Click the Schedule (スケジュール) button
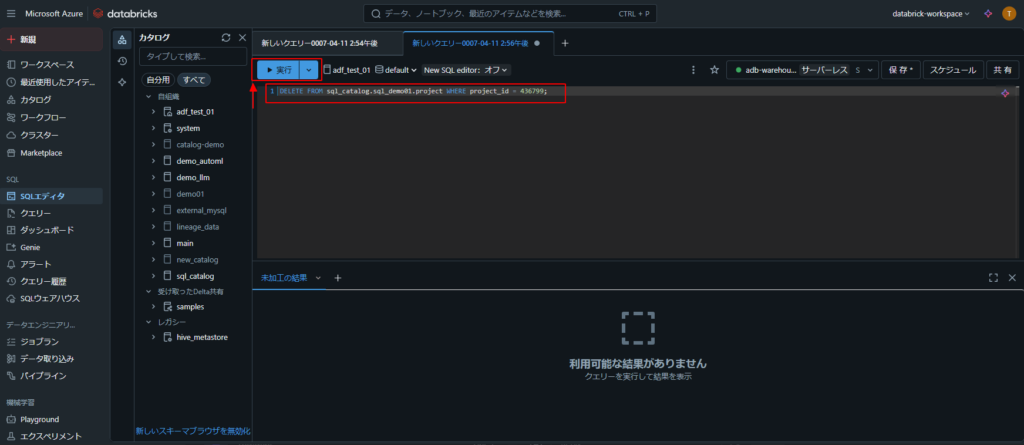 click(x=953, y=70)
